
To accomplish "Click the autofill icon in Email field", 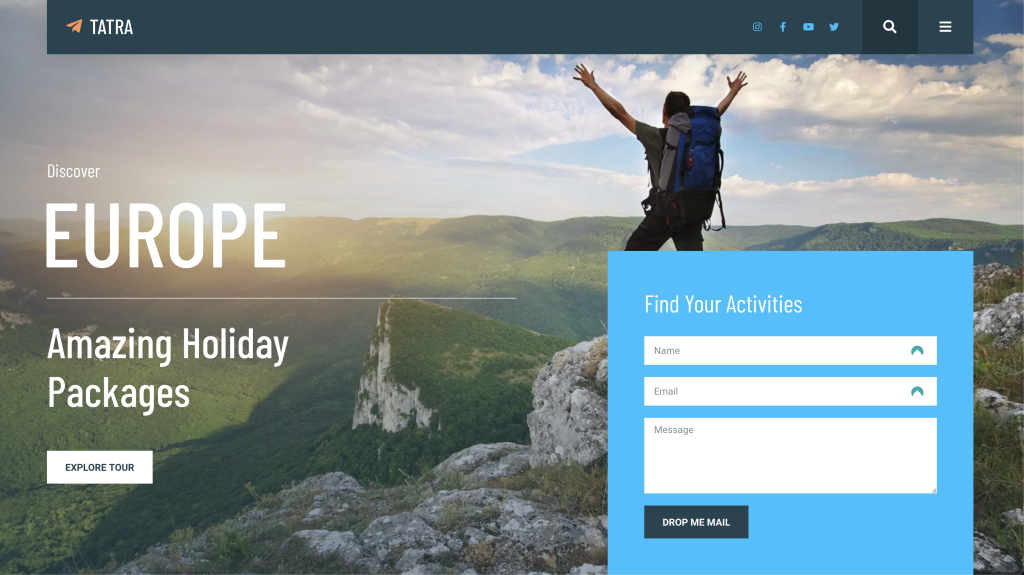I will (x=917, y=391).
